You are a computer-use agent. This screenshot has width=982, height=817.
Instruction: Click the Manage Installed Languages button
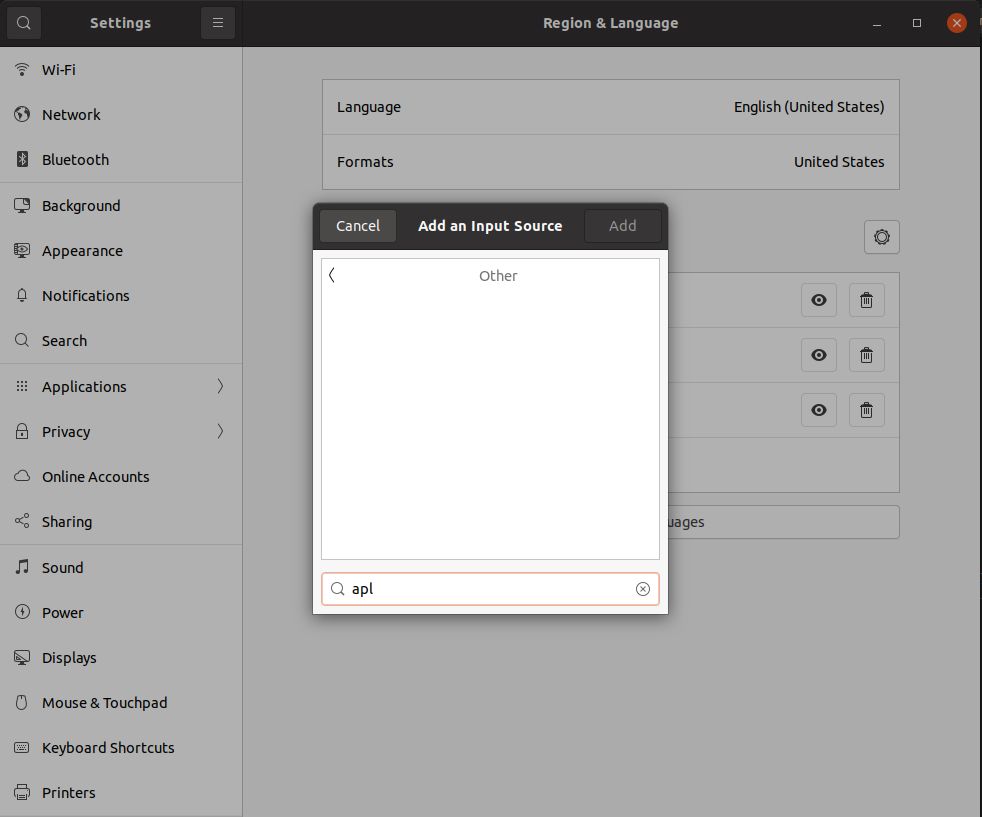point(783,522)
